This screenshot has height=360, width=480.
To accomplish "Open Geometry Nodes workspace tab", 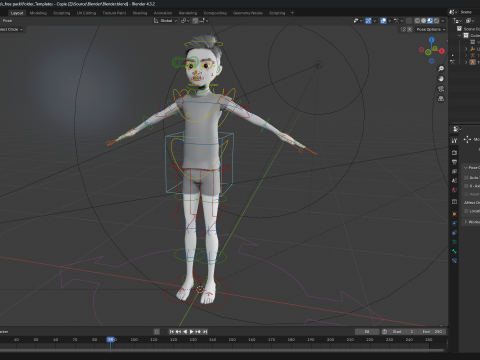I will tap(248, 13).
